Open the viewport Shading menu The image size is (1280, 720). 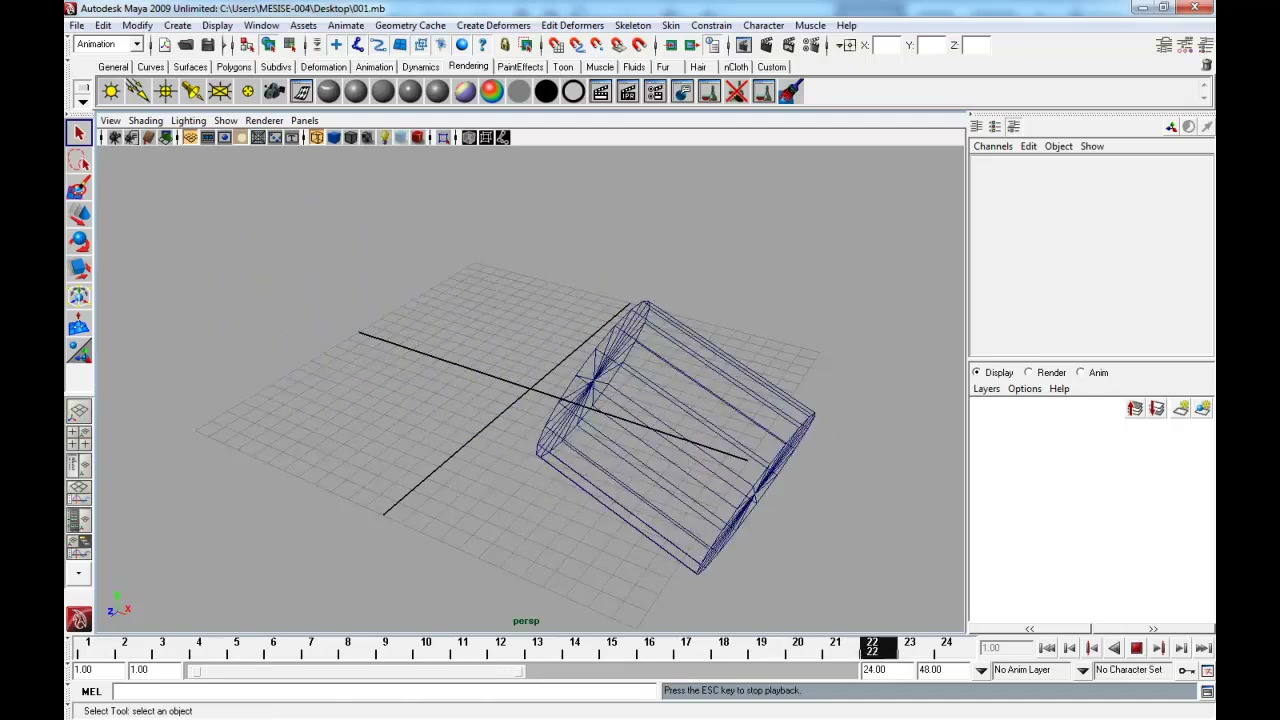145,120
